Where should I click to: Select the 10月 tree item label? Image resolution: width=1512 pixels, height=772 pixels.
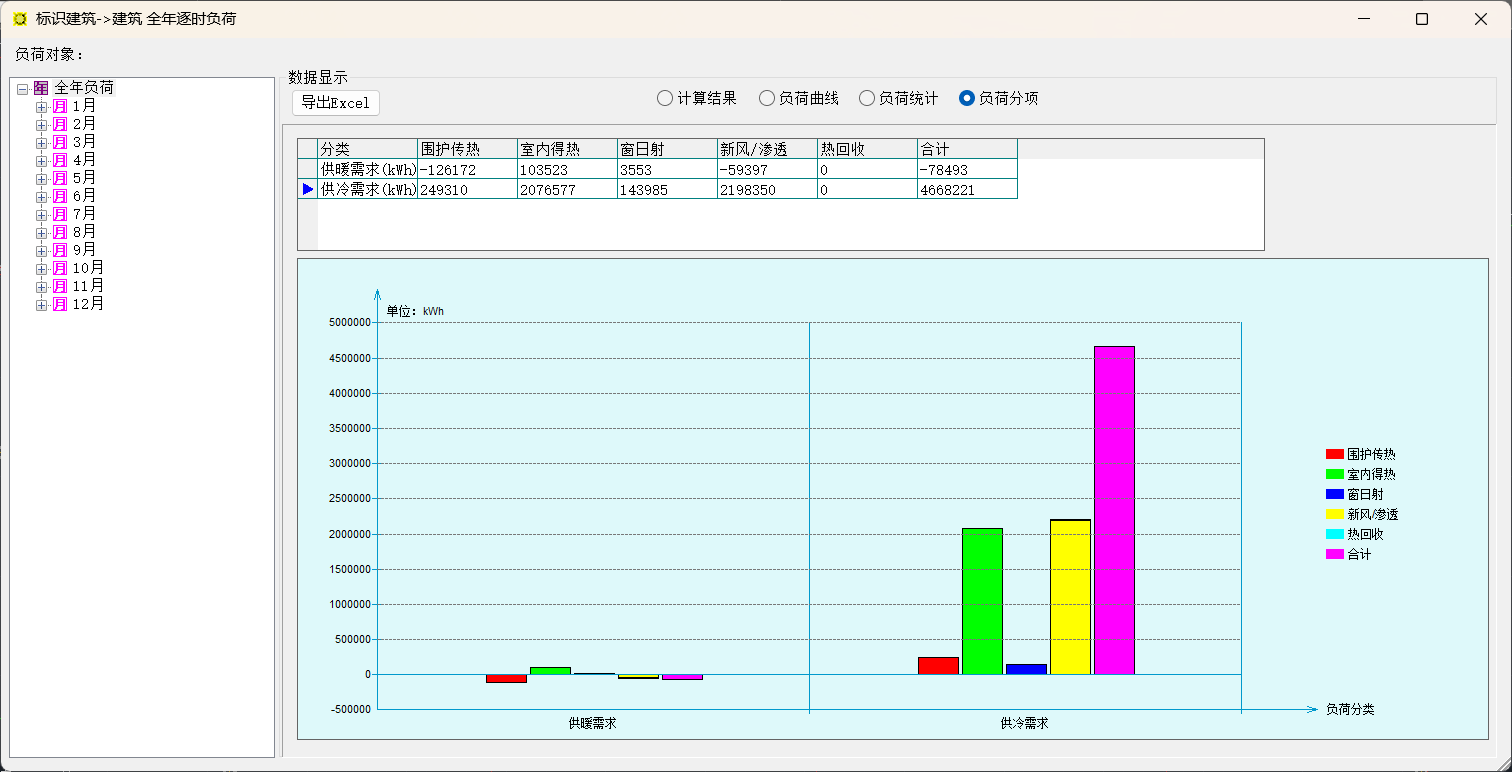coord(88,268)
